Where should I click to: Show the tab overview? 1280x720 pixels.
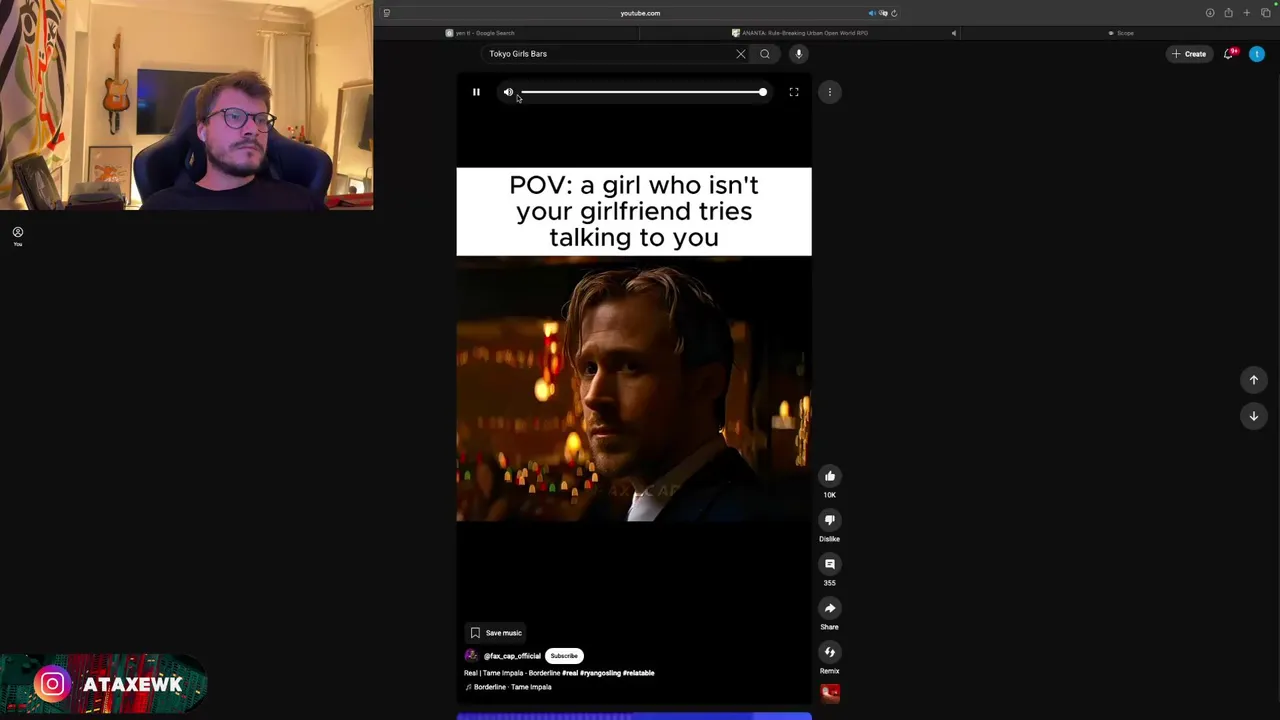(1265, 13)
